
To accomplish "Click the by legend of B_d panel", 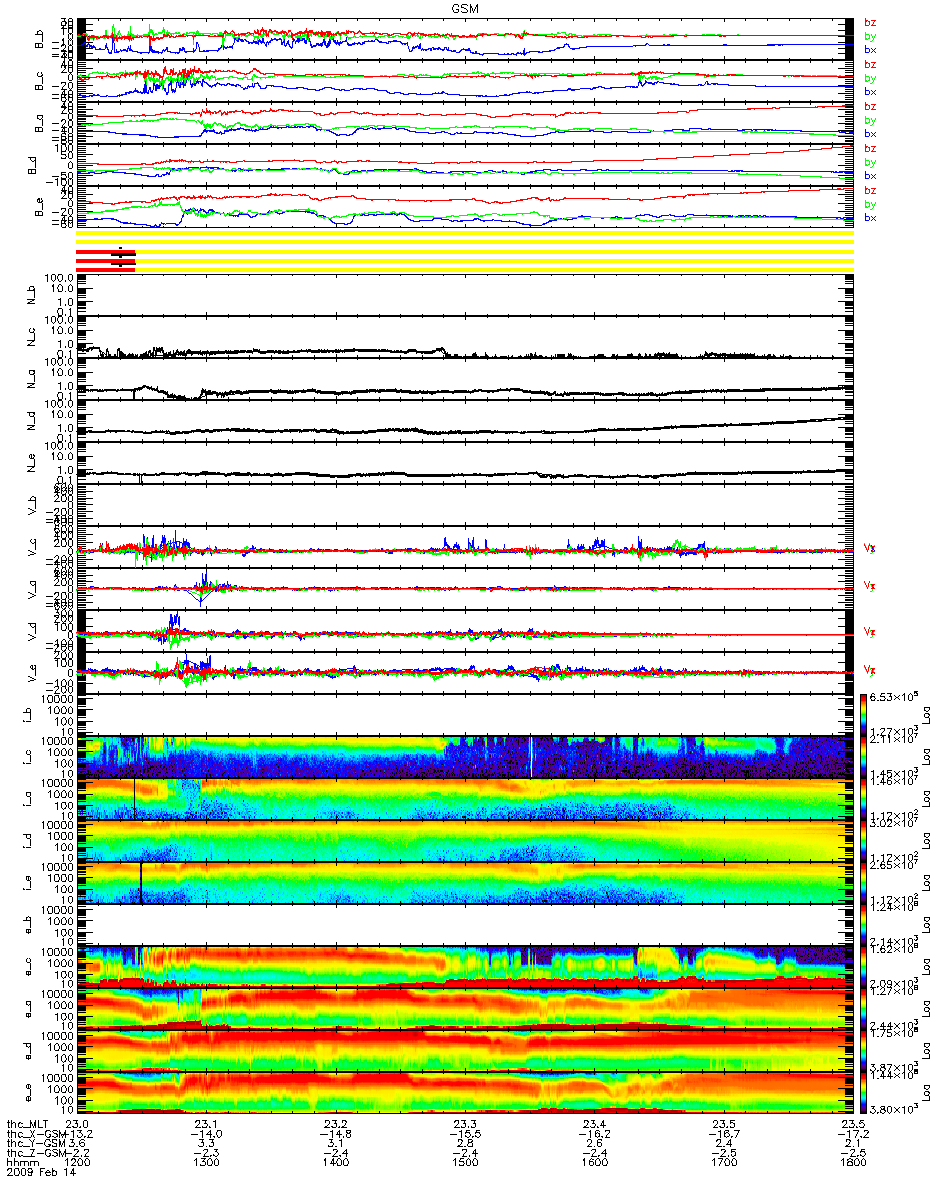I will pos(870,162).
